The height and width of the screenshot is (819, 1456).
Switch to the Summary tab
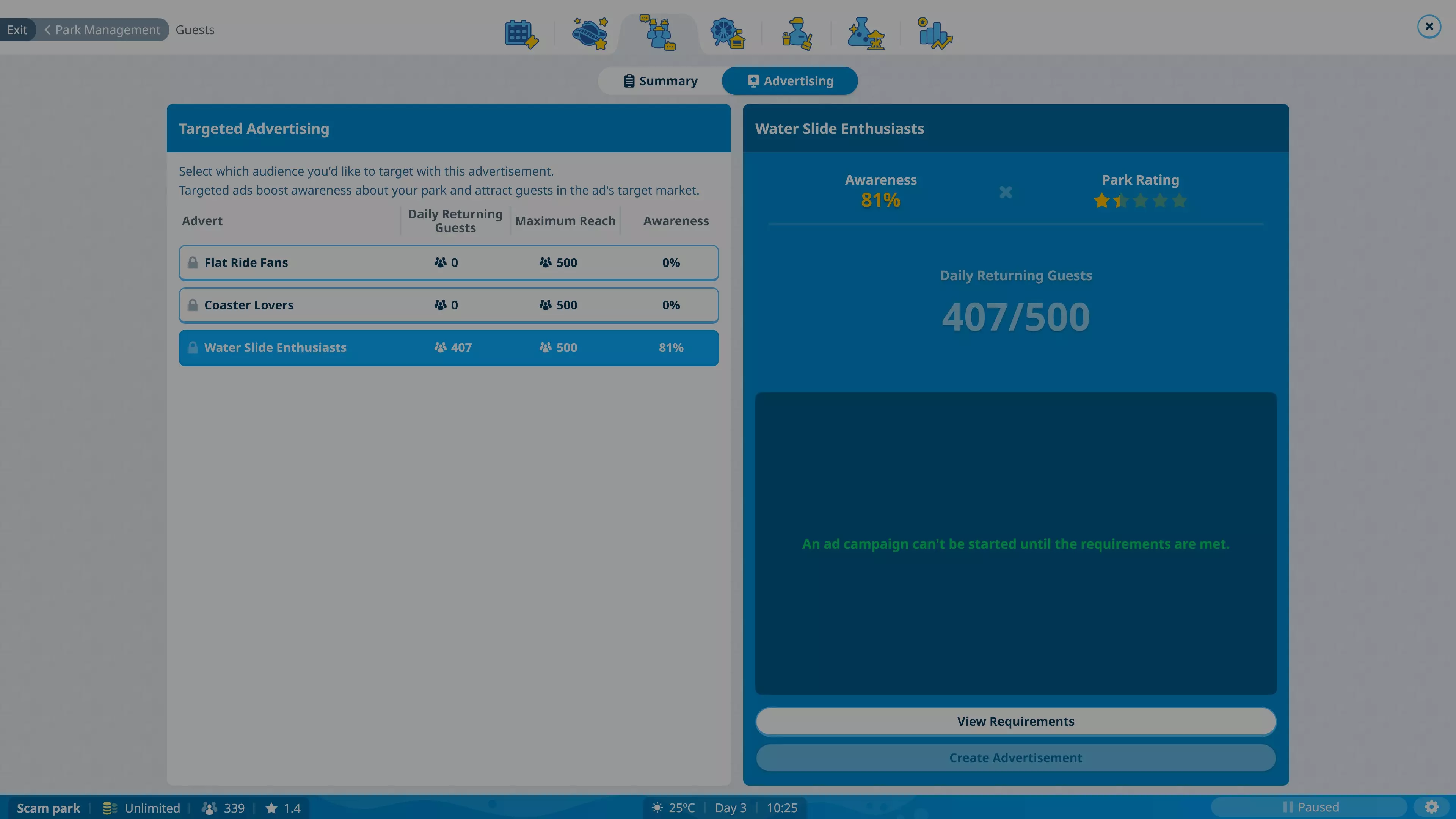pyautogui.click(x=660, y=81)
